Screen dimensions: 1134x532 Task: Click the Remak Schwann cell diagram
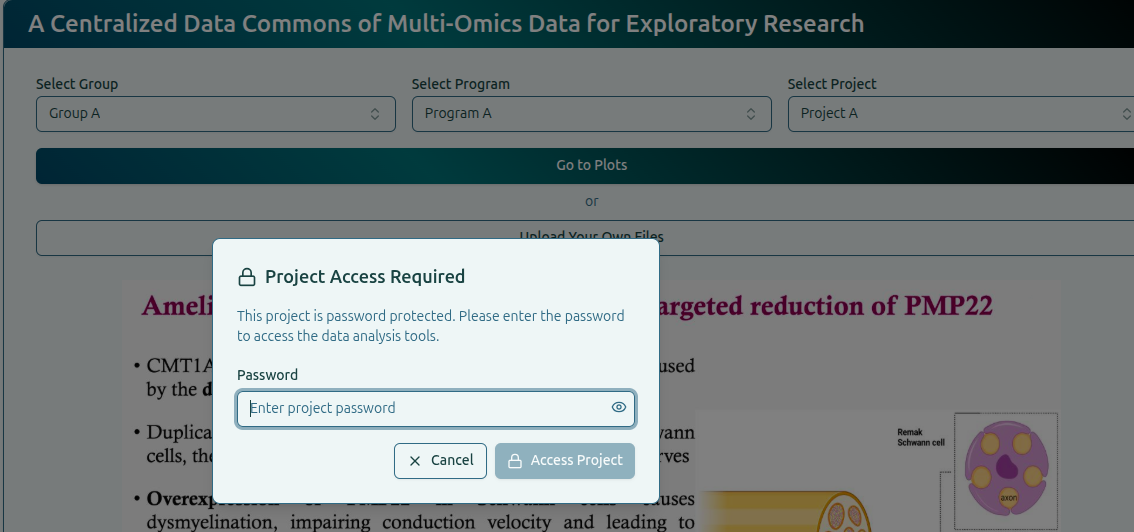click(x=1006, y=471)
